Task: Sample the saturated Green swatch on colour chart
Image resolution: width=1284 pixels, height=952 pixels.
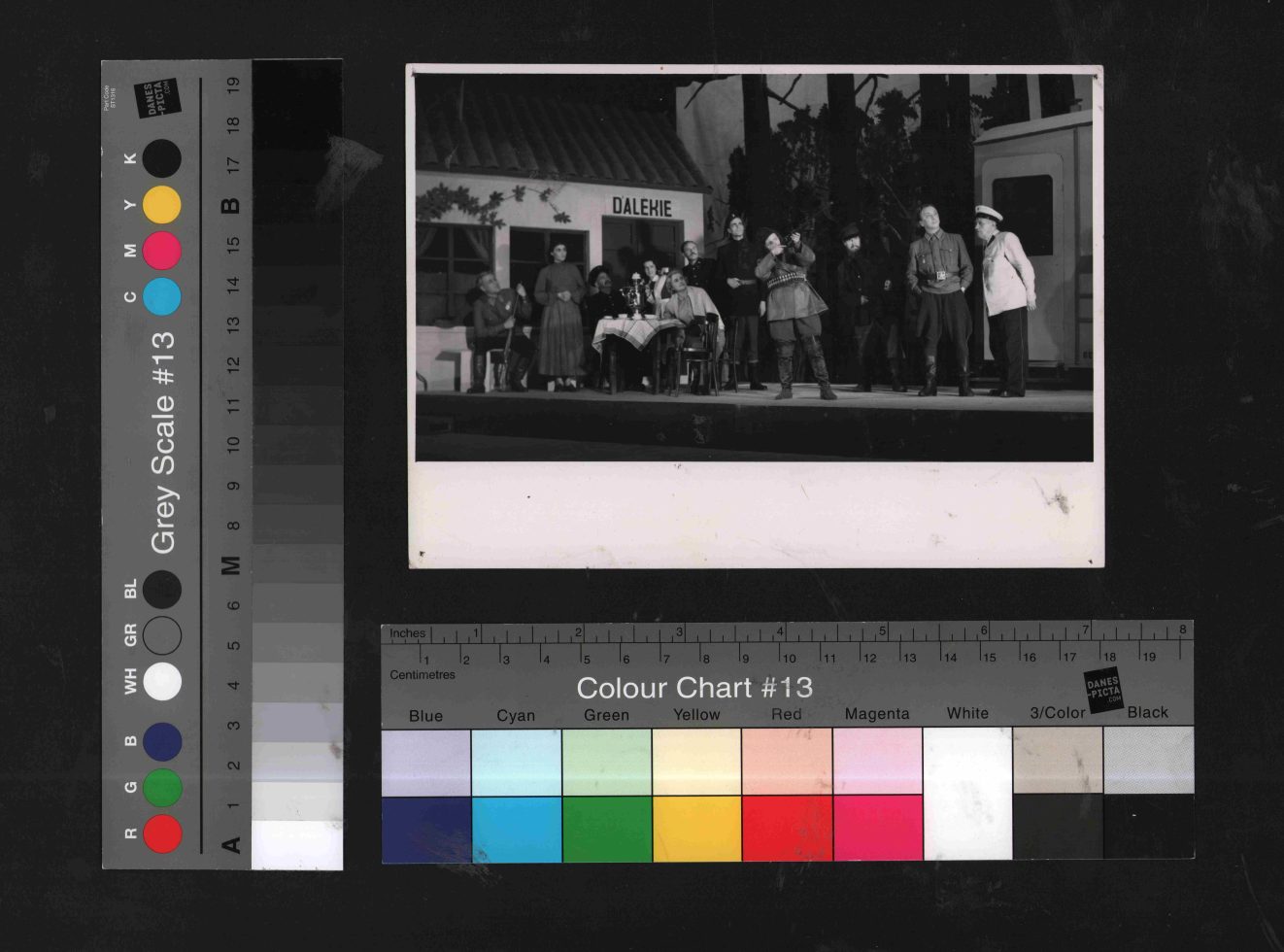Action: [606, 828]
